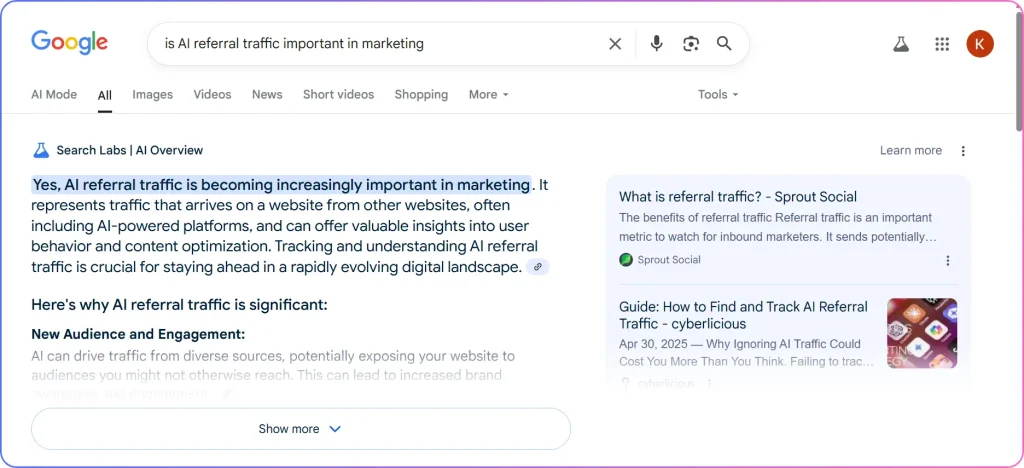The image size is (1024, 468).
Task: Click the Sprout Social source name
Action: (669, 260)
